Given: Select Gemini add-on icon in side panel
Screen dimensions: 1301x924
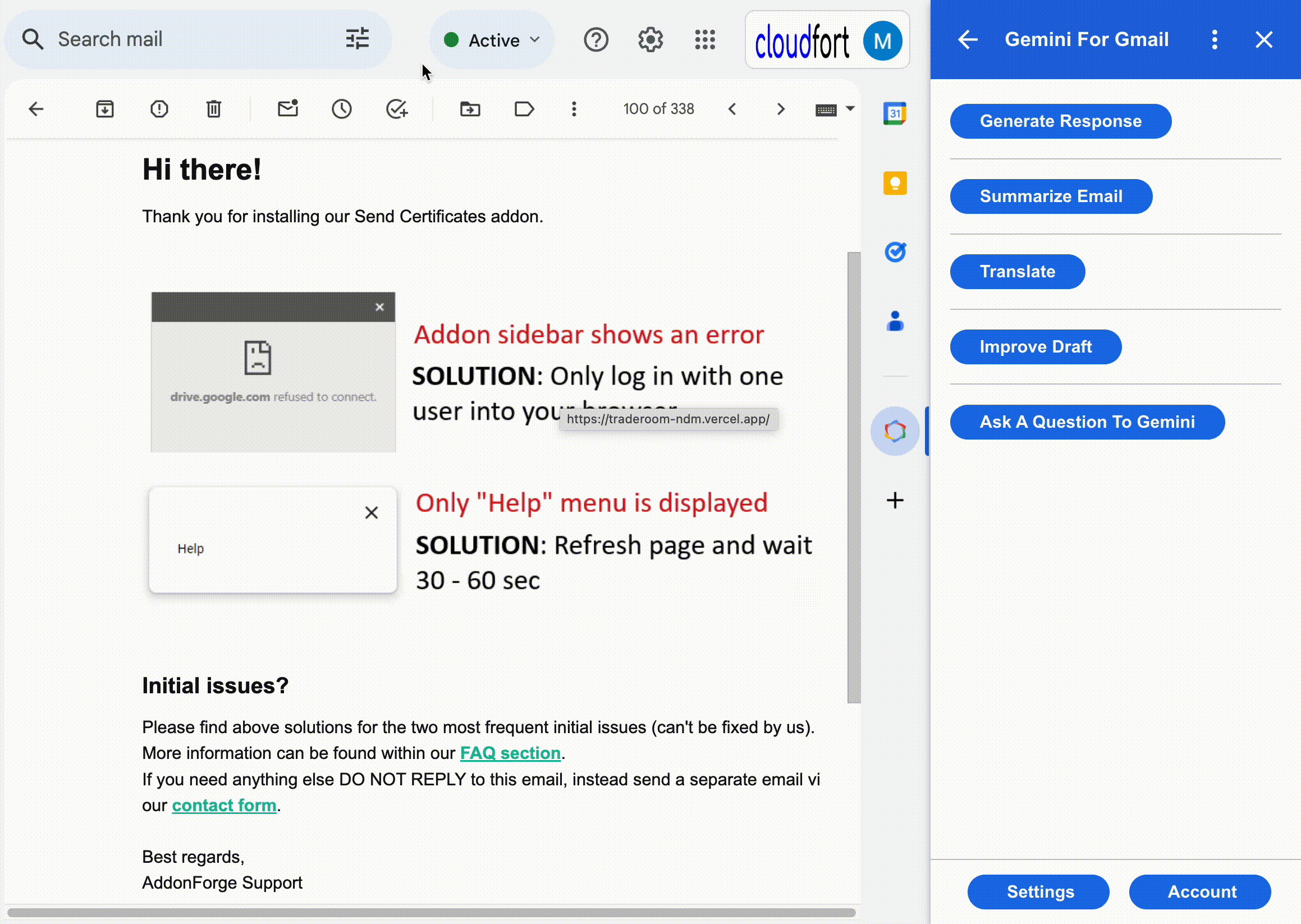Looking at the screenshot, I should 895,431.
